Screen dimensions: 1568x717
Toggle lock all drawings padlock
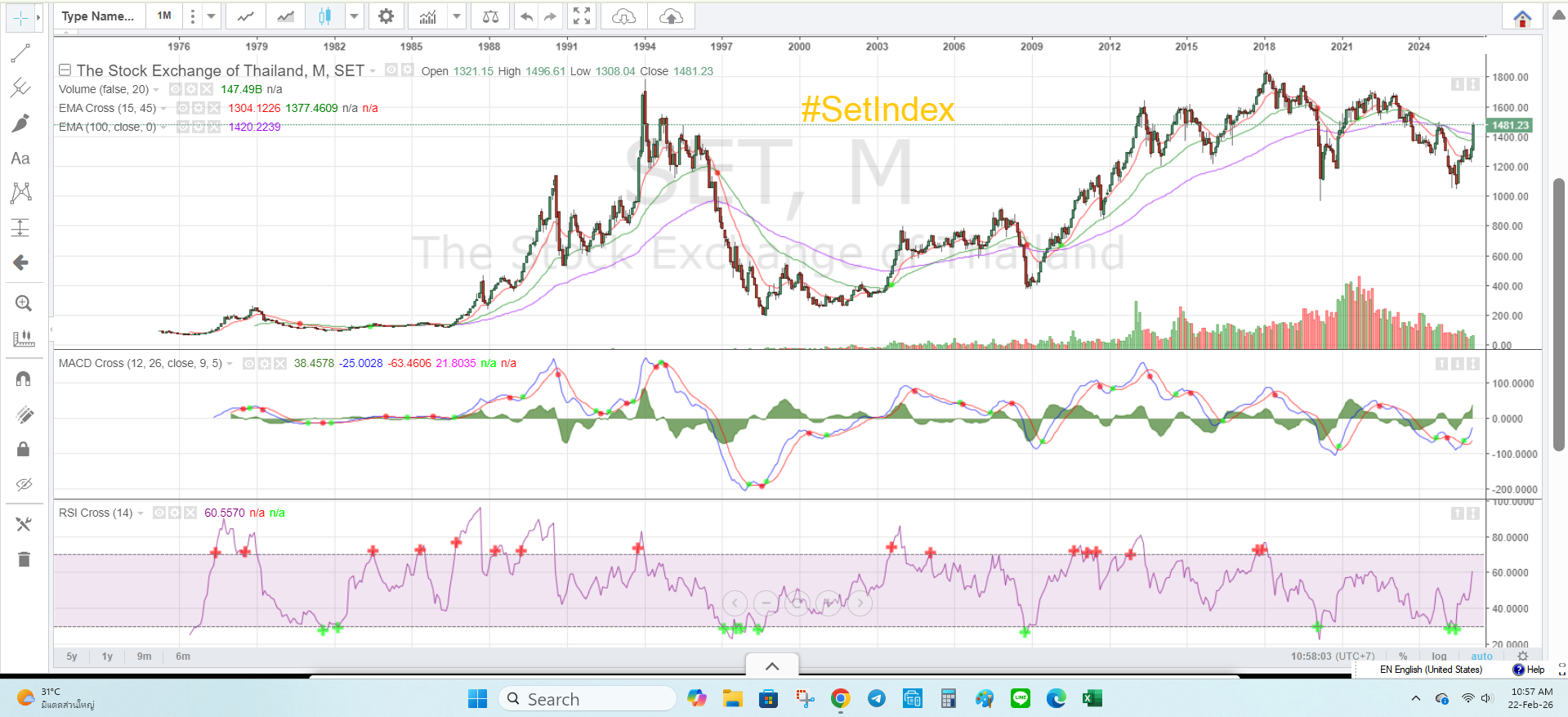click(x=23, y=449)
